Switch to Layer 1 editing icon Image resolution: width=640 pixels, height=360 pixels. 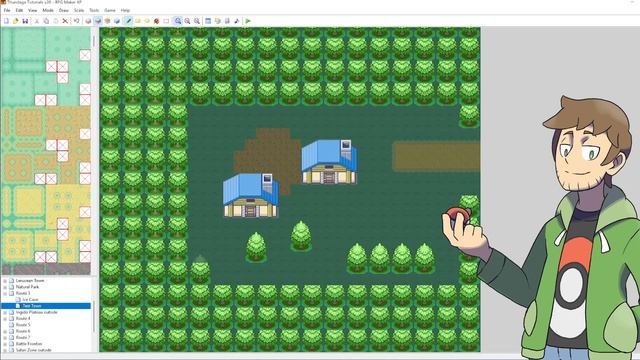tap(88, 21)
